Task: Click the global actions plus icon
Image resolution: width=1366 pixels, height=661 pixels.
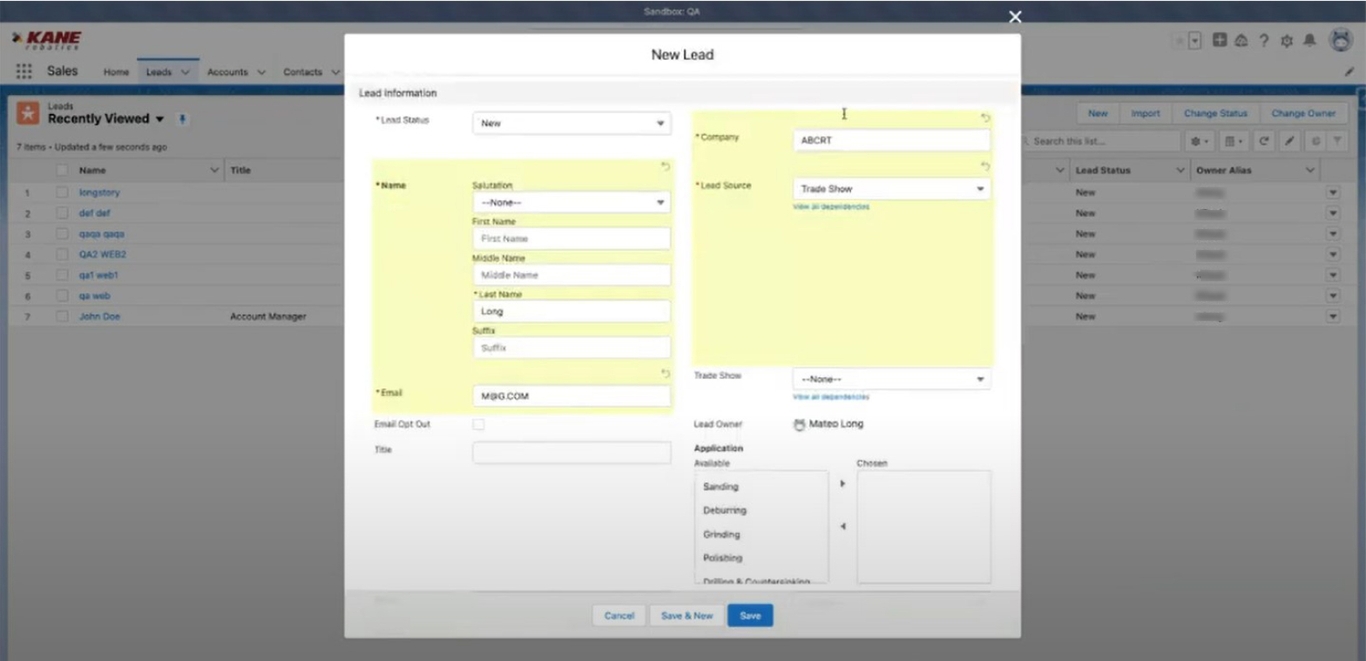Action: pyautogui.click(x=1220, y=41)
